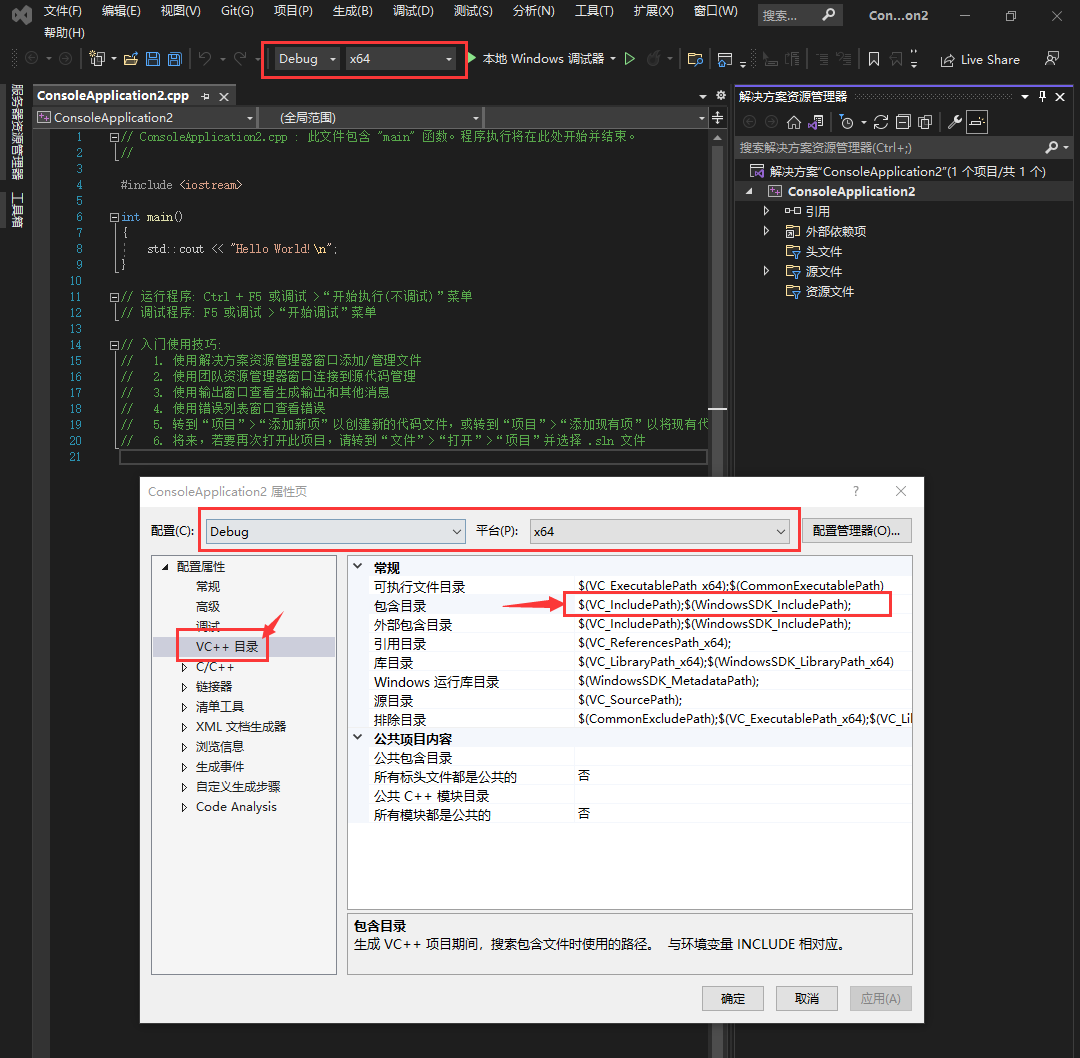The height and width of the screenshot is (1058, 1080).
Task: Open the 视图(V) menu
Action: pos(180,11)
